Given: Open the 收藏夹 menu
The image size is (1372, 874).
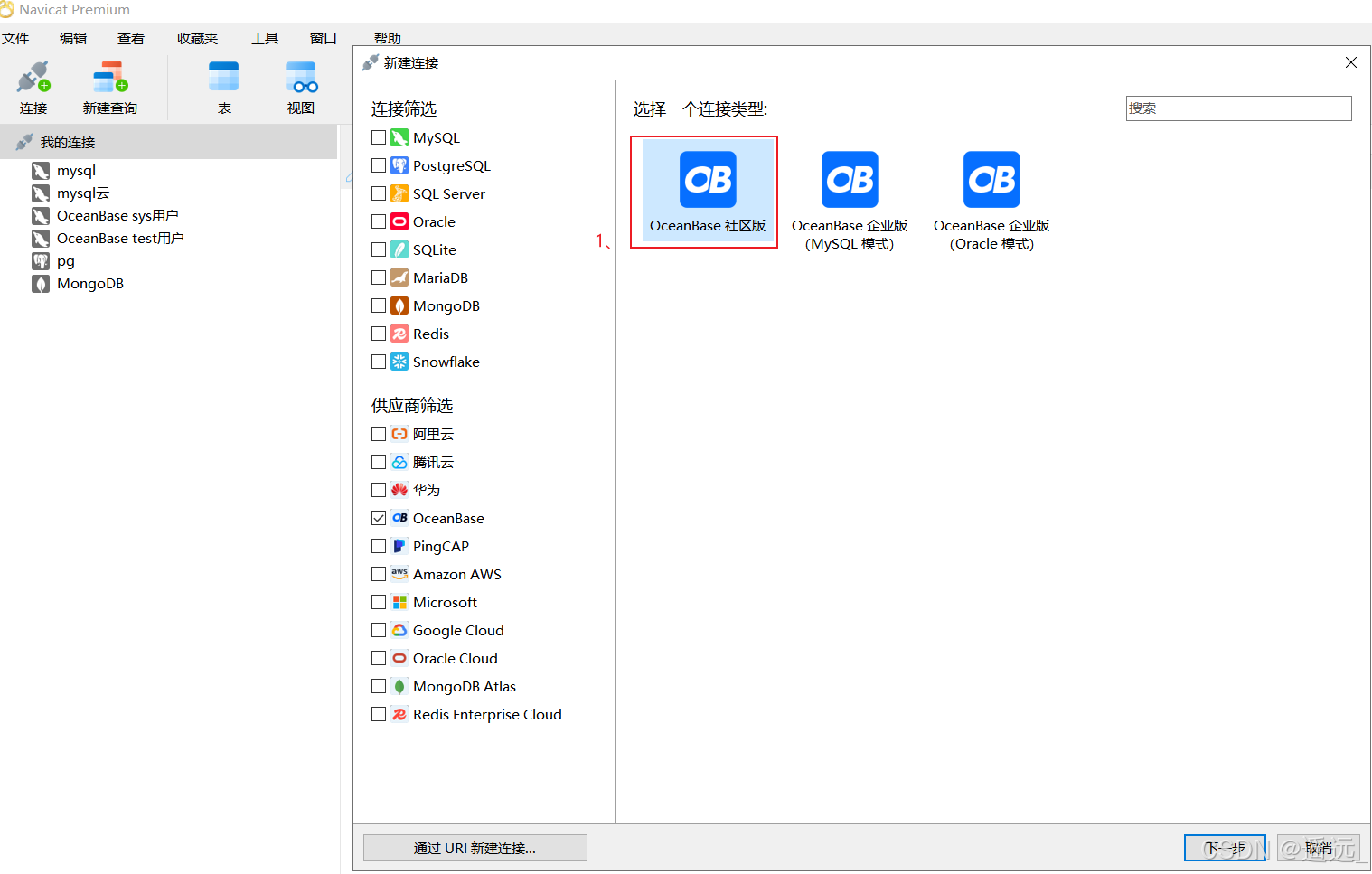Looking at the screenshot, I should [198, 38].
